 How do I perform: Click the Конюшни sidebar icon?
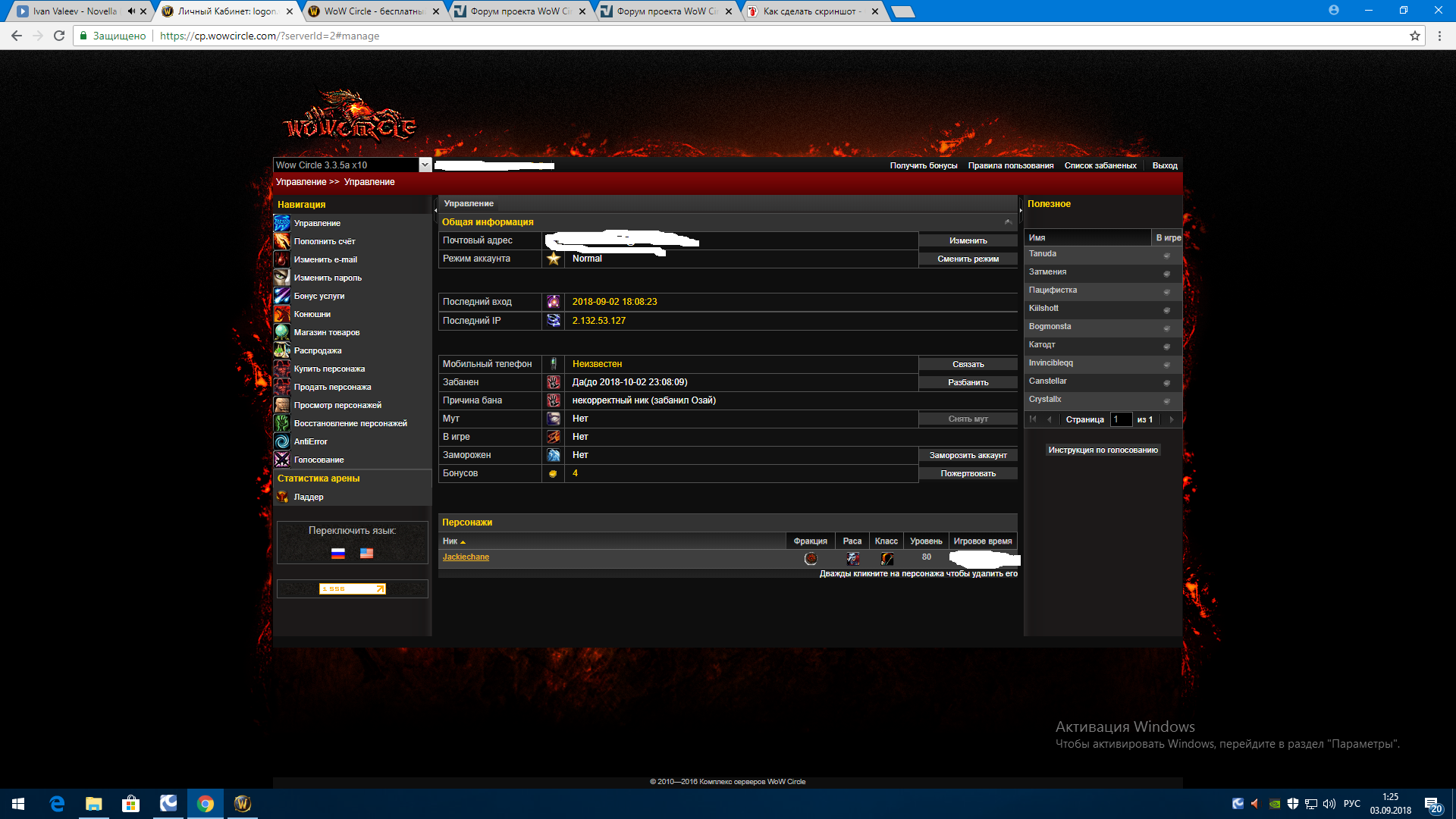(x=281, y=314)
